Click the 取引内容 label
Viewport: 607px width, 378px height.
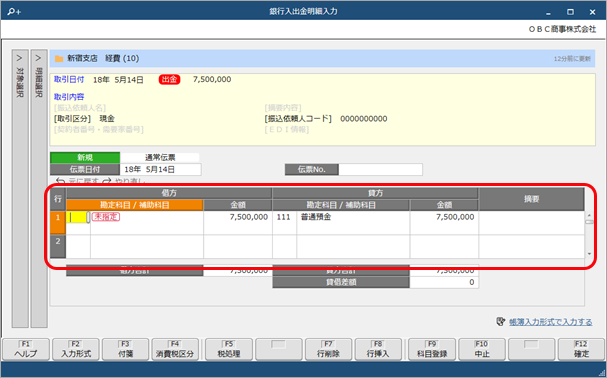point(69,97)
